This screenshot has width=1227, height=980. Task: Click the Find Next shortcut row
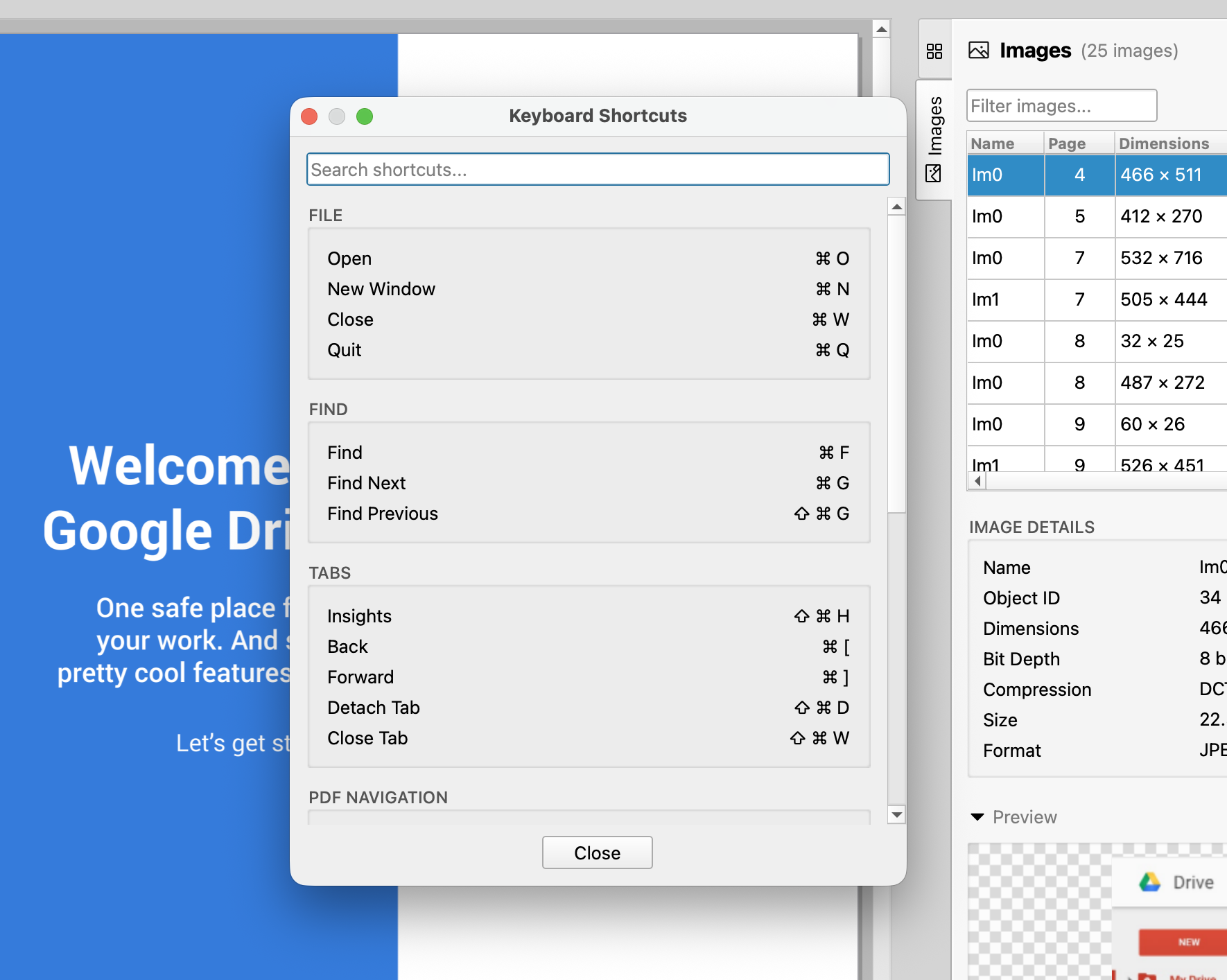tap(589, 483)
